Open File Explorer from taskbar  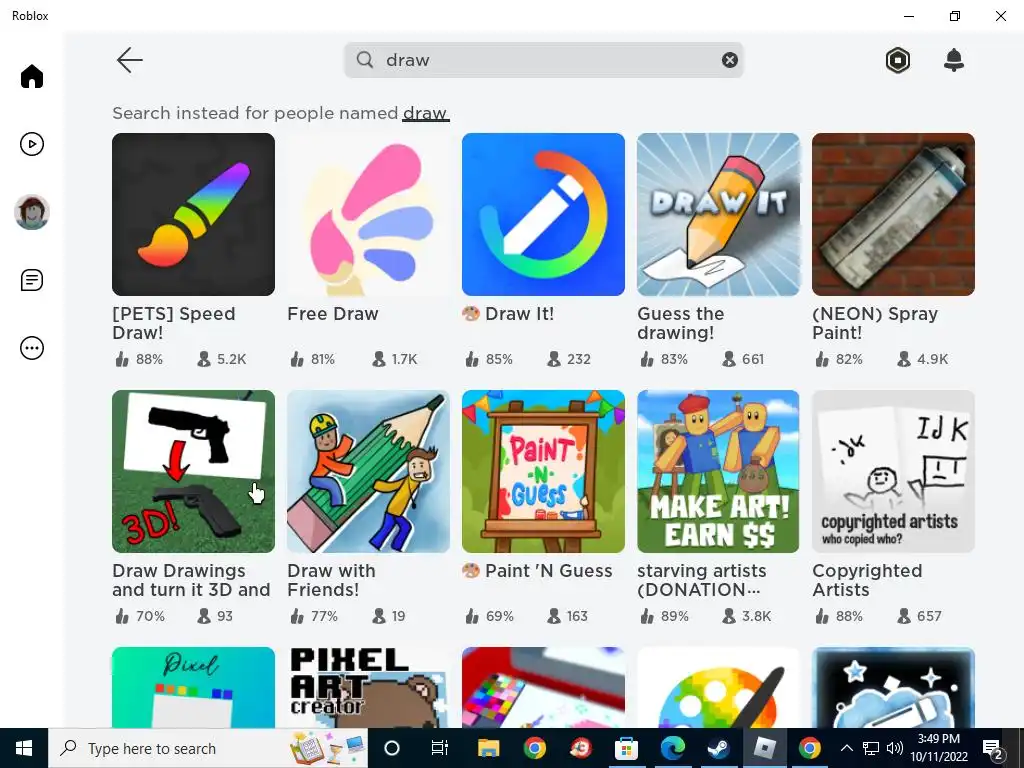pyautogui.click(x=488, y=748)
